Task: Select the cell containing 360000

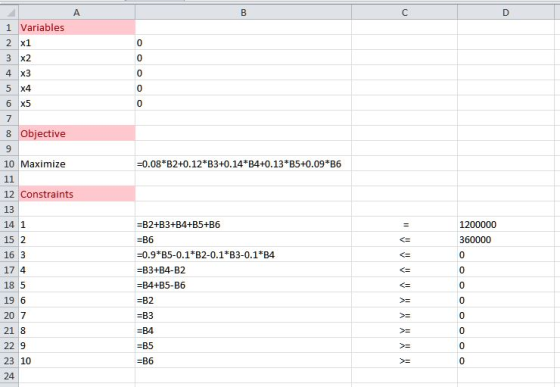Action: coord(506,240)
